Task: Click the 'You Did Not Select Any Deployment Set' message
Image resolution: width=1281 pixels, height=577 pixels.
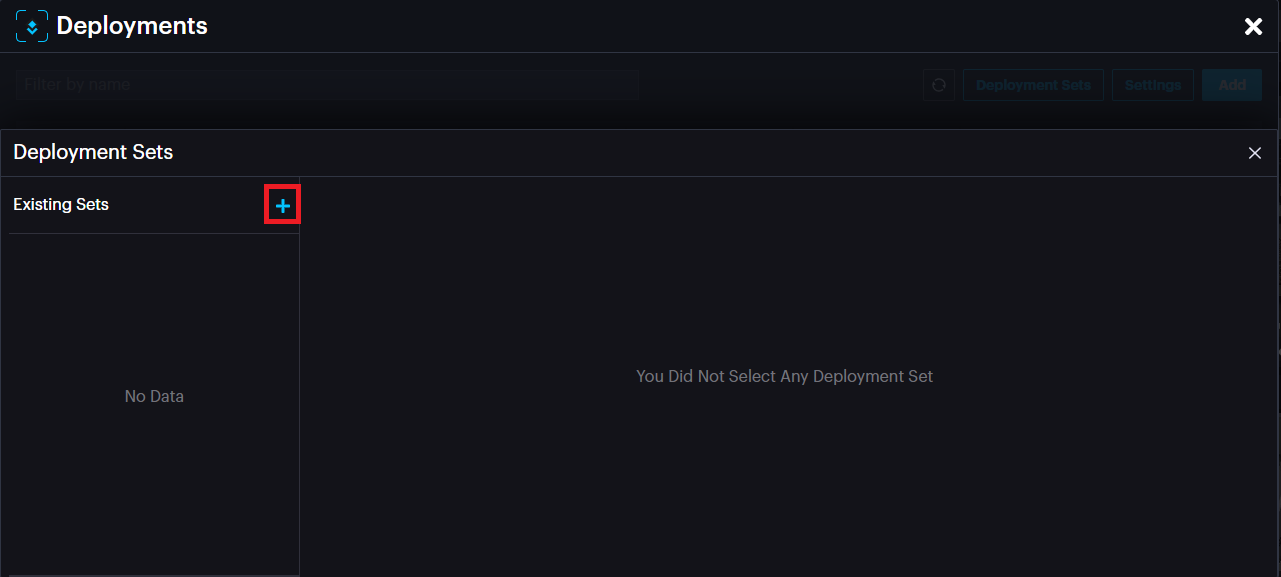Action: pyautogui.click(x=784, y=376)
